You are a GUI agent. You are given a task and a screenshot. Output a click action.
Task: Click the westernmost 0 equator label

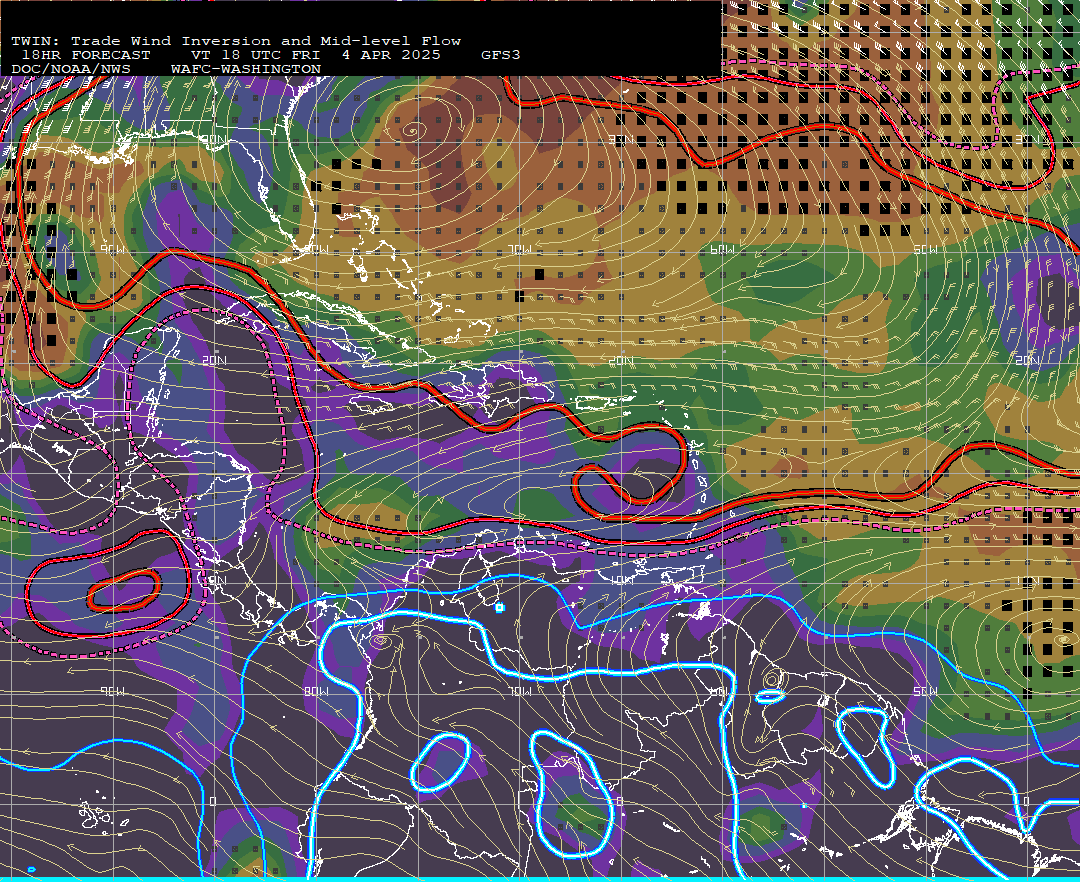click(x=214, y=801)
